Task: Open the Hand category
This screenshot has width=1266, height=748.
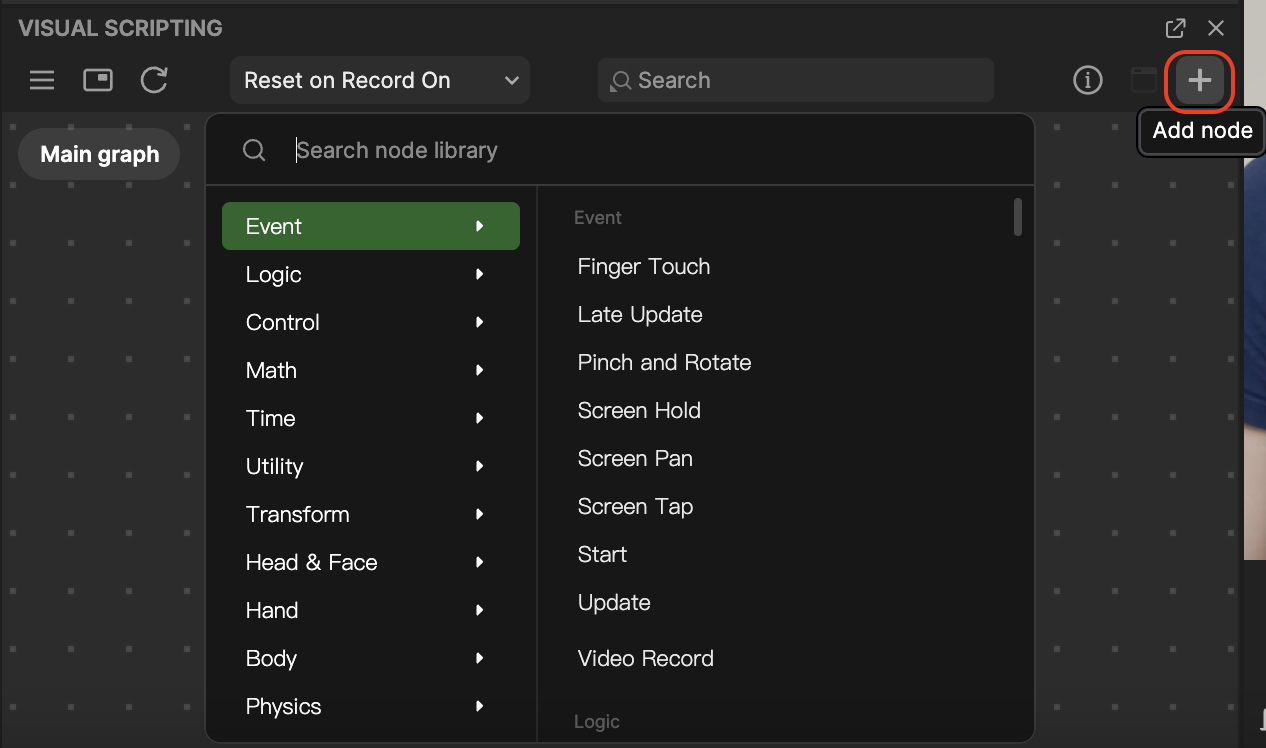Action: tap(371, 610)
